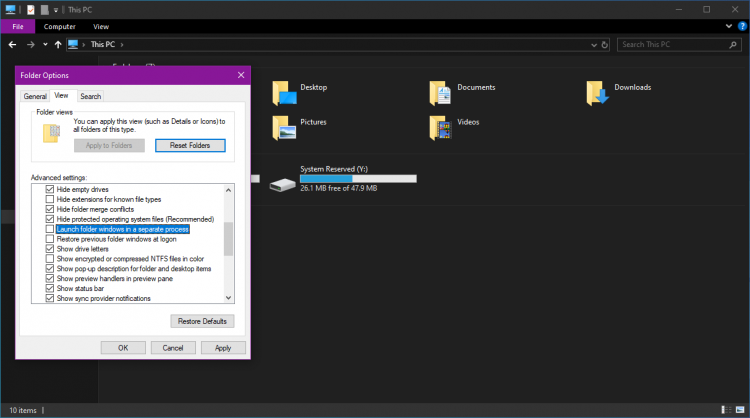Open the Customize Quick Access Toolbar dropdown
Viewport: 750px width, 418px height.
click(55, 10)
